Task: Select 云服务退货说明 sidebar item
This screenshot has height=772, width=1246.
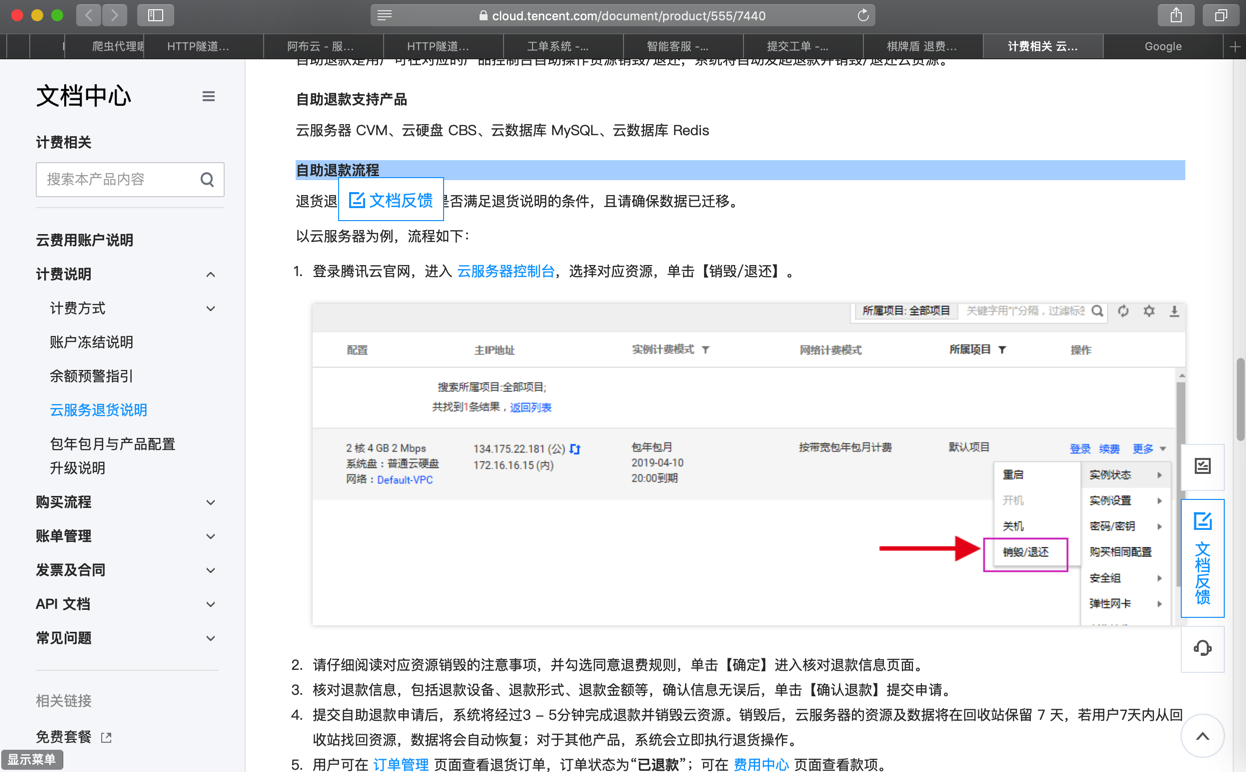Action: coord(98,410)
